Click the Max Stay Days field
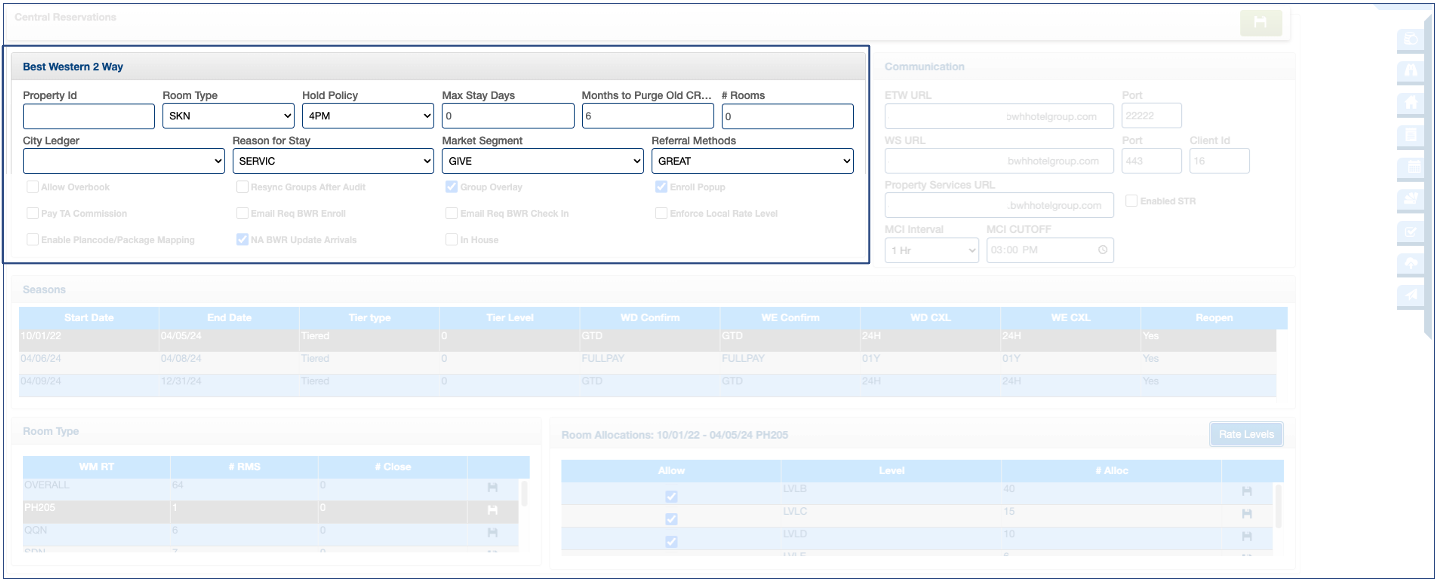The image size is (1439, 582). tap(508, 116)
